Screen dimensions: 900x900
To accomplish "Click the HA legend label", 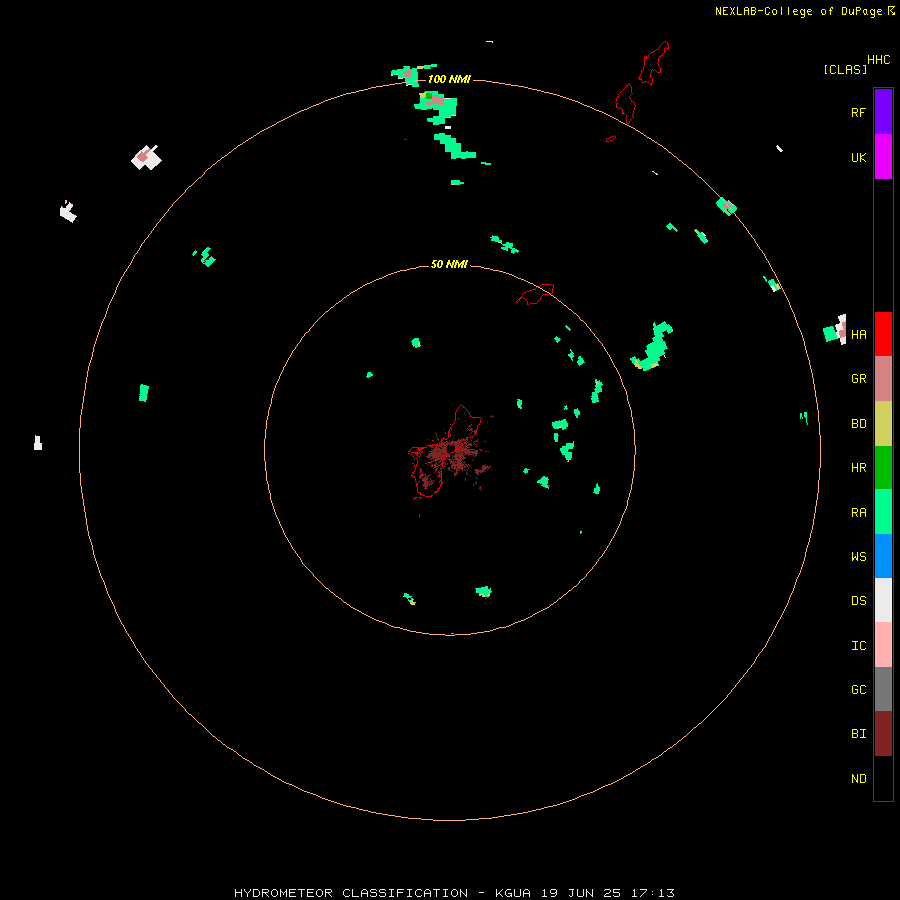I will (x=858, y=334).
